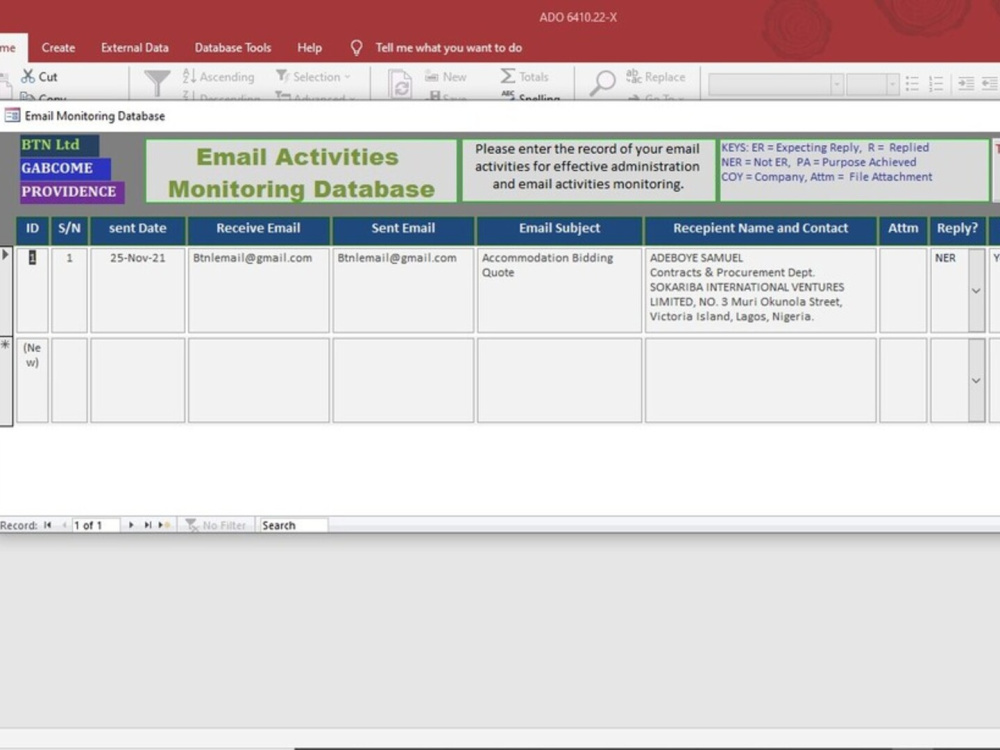Click the ID column header
Viewport: 1000px width, 750px height.
[x=32, y=229]
